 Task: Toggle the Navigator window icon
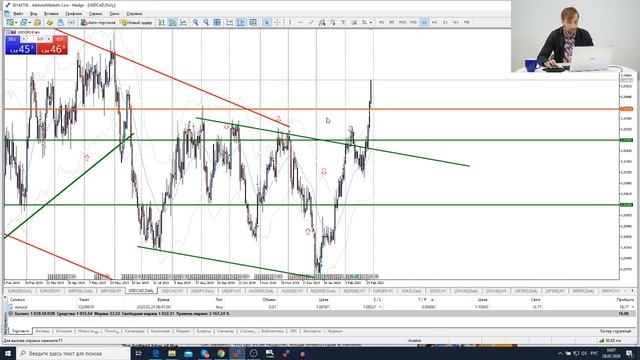49,22
